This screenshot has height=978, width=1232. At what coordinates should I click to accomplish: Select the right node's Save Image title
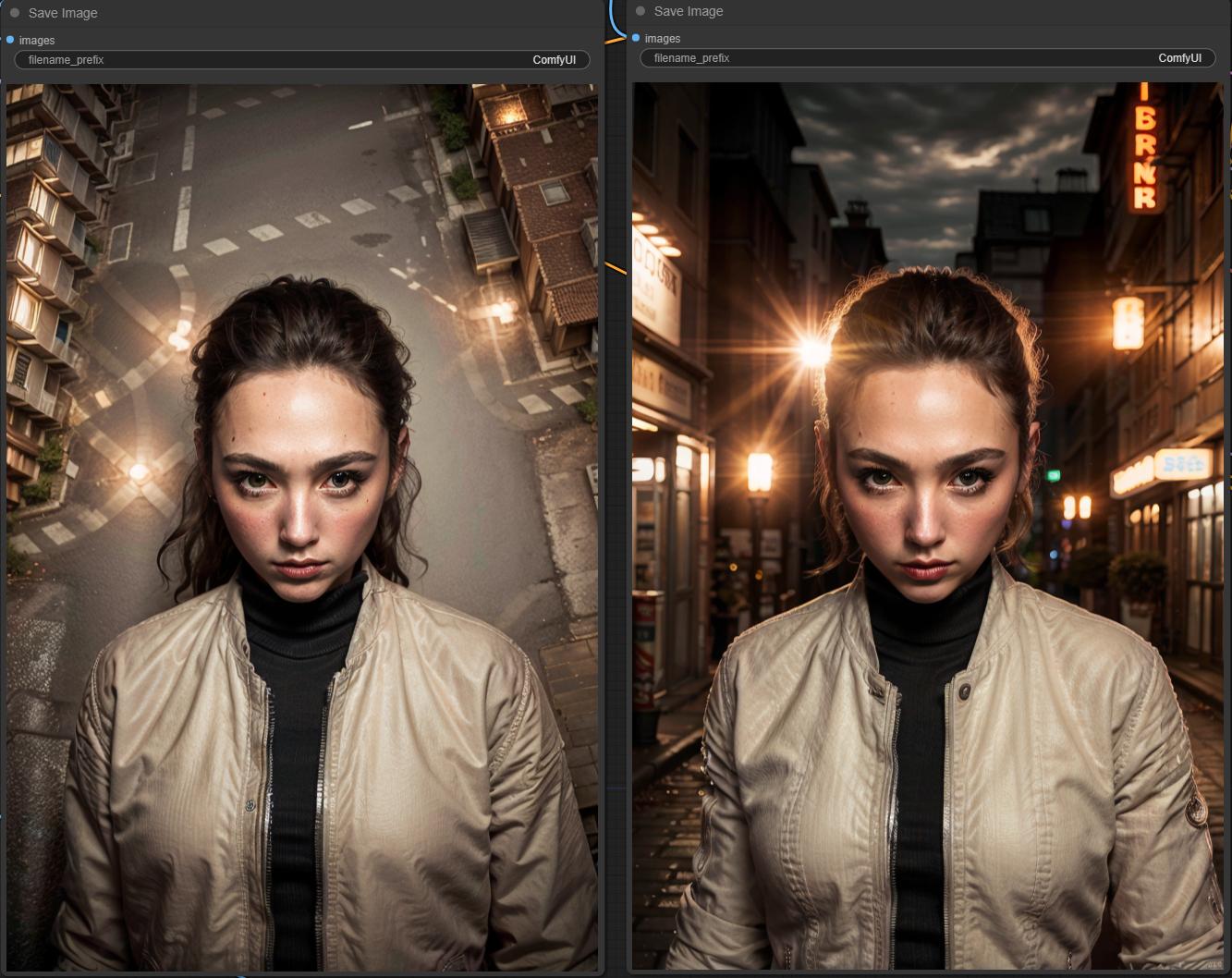(689, 11)
